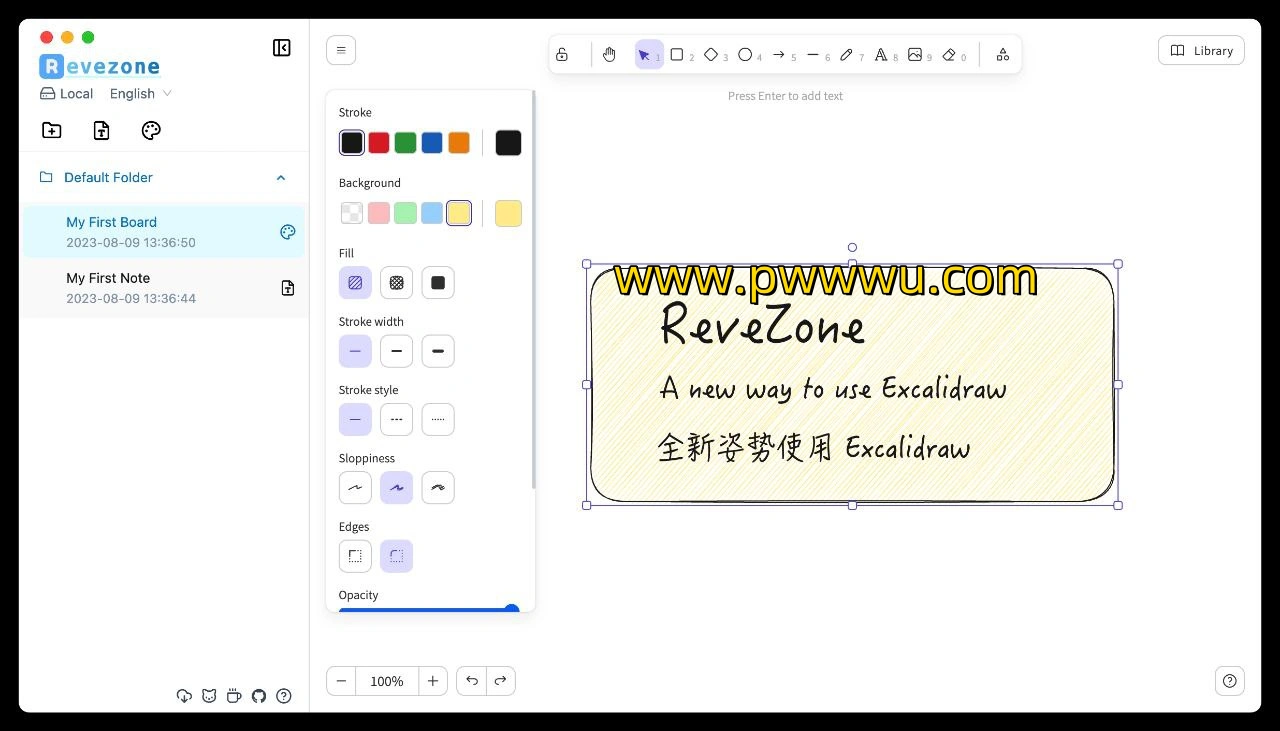Choose solid stroke style
This screenshot has height=731, width=1280.
pyautogui.click(x=355, y=420)
